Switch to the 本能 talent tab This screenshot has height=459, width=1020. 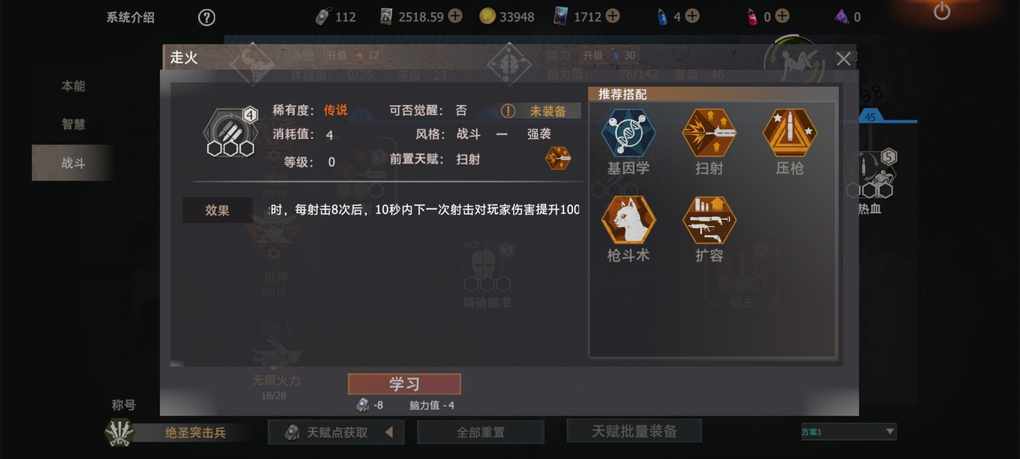[73, 86]
